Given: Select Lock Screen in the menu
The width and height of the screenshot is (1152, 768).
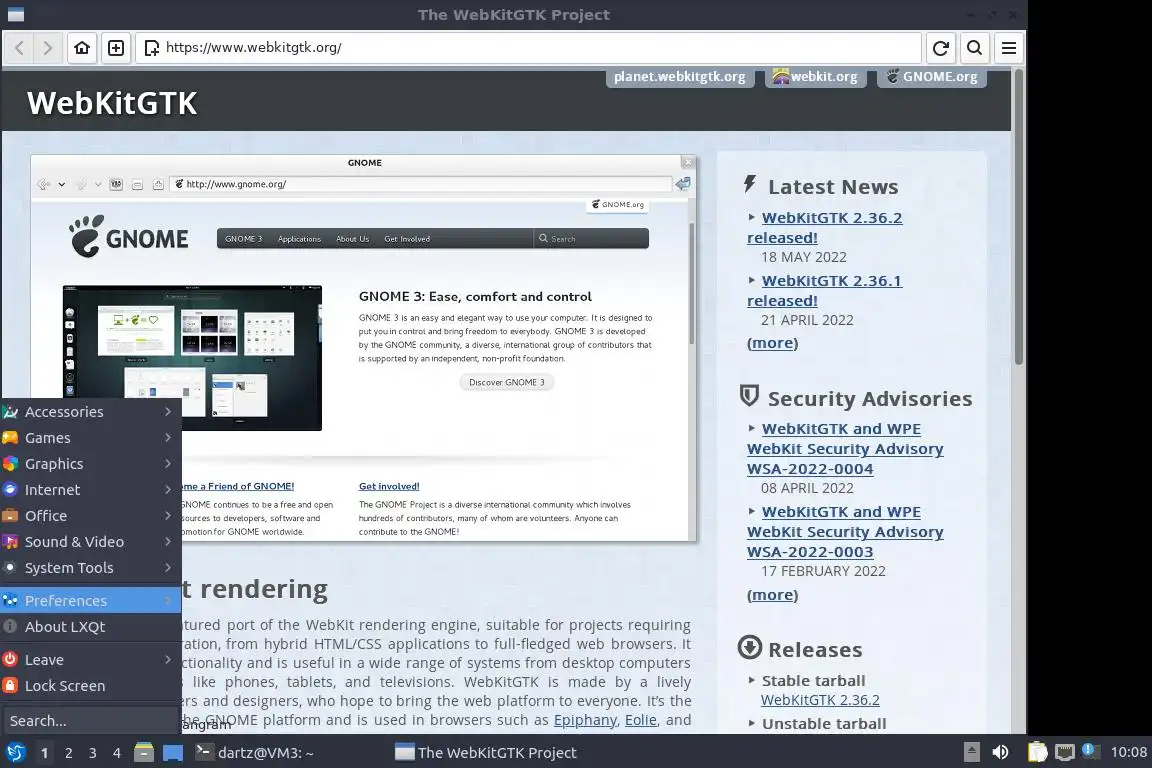Looking at the screenshot, I should 90,686.
